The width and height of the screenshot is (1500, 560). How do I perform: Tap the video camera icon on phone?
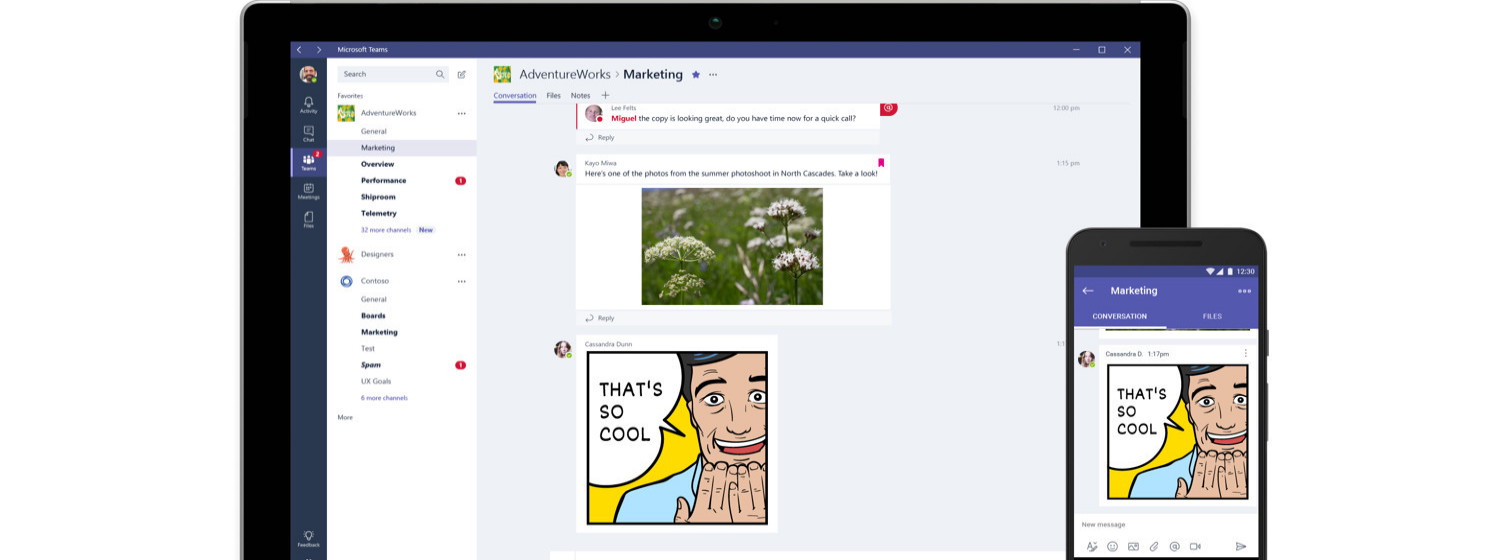coord(1195,547)
